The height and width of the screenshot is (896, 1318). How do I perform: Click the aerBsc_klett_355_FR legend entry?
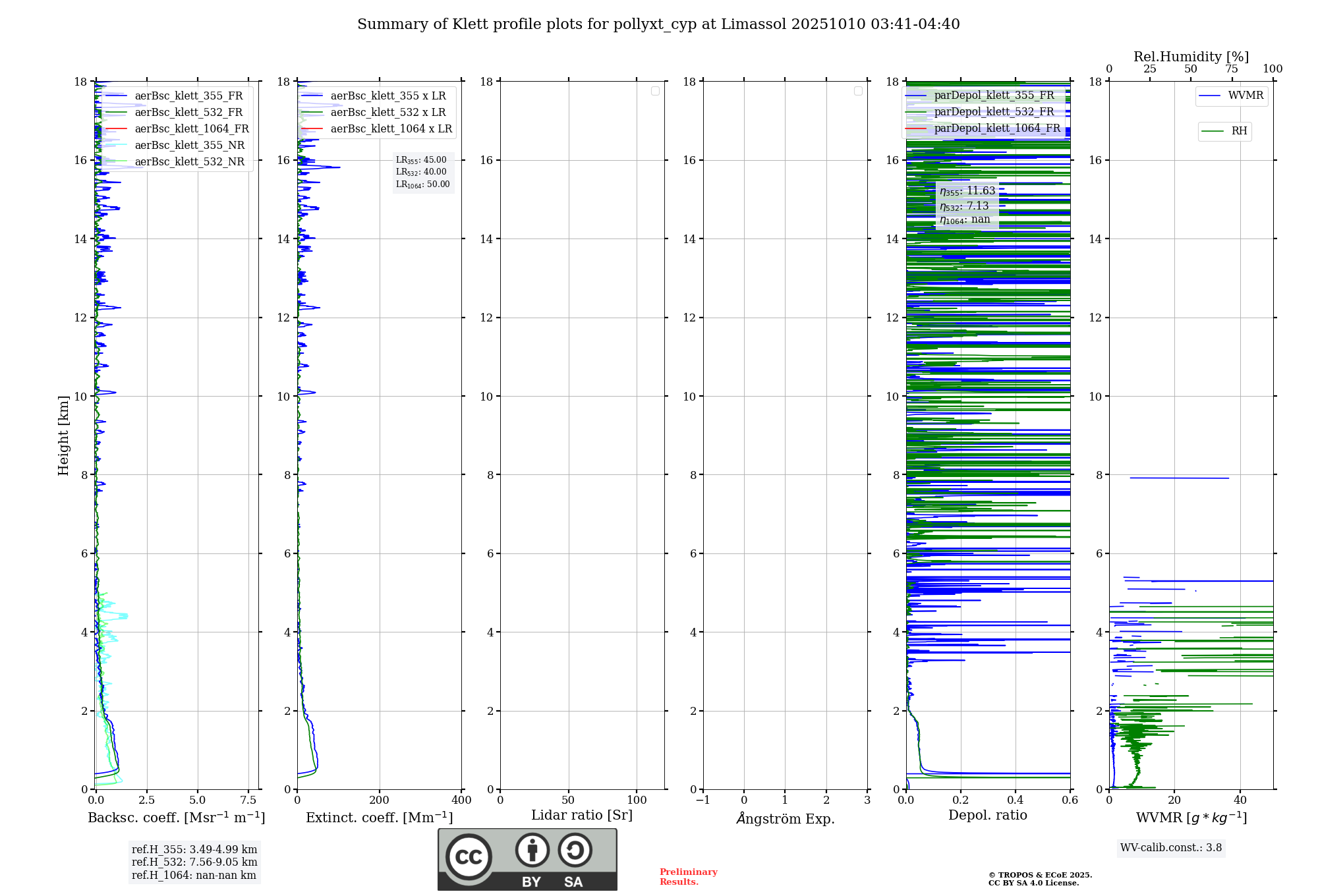[x=188, y=96]
